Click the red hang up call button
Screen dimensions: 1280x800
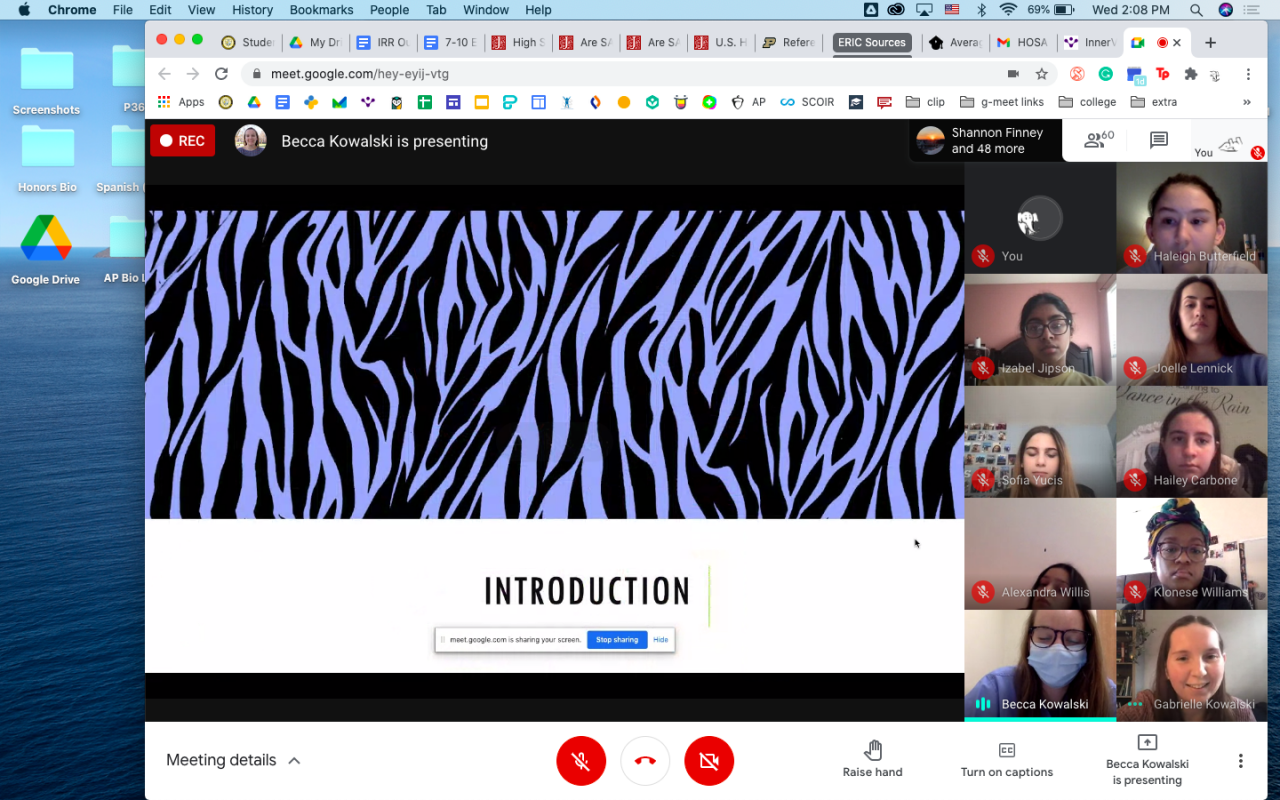pyautogui.click(x=645, y=761)
